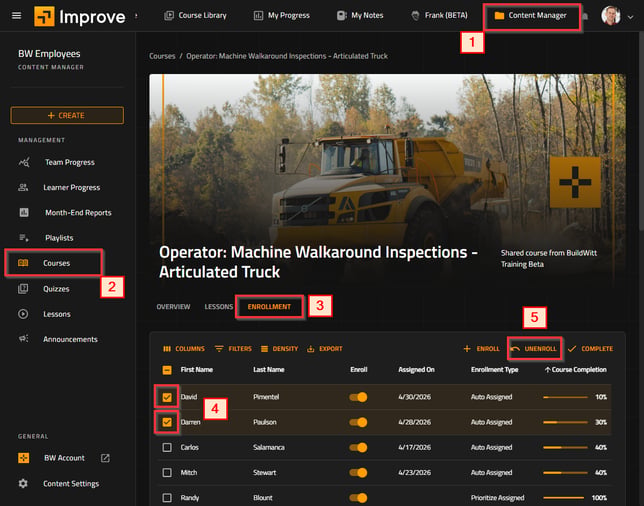Click David Pimentel's 10% completion bar
Viewport: 644px width, 506px height.
(x=565, y=397)
